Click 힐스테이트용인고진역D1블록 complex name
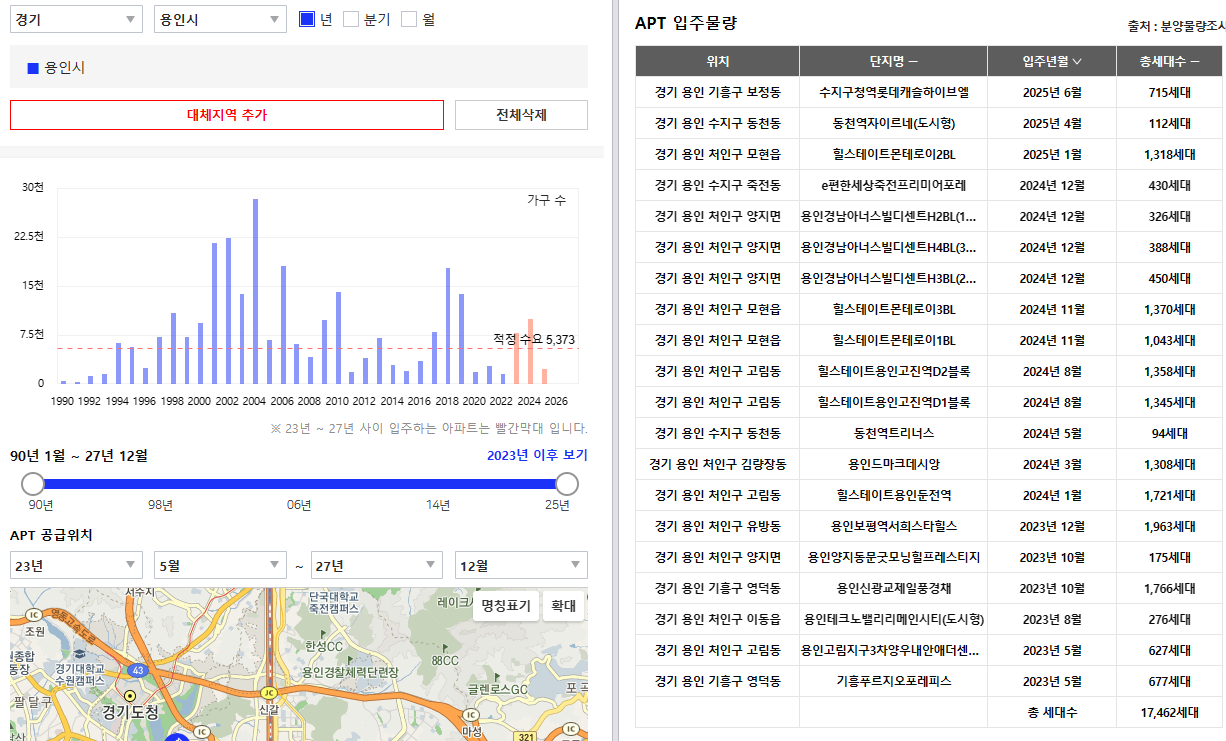The image size is (1226, 741). click(x=893, y=402)
